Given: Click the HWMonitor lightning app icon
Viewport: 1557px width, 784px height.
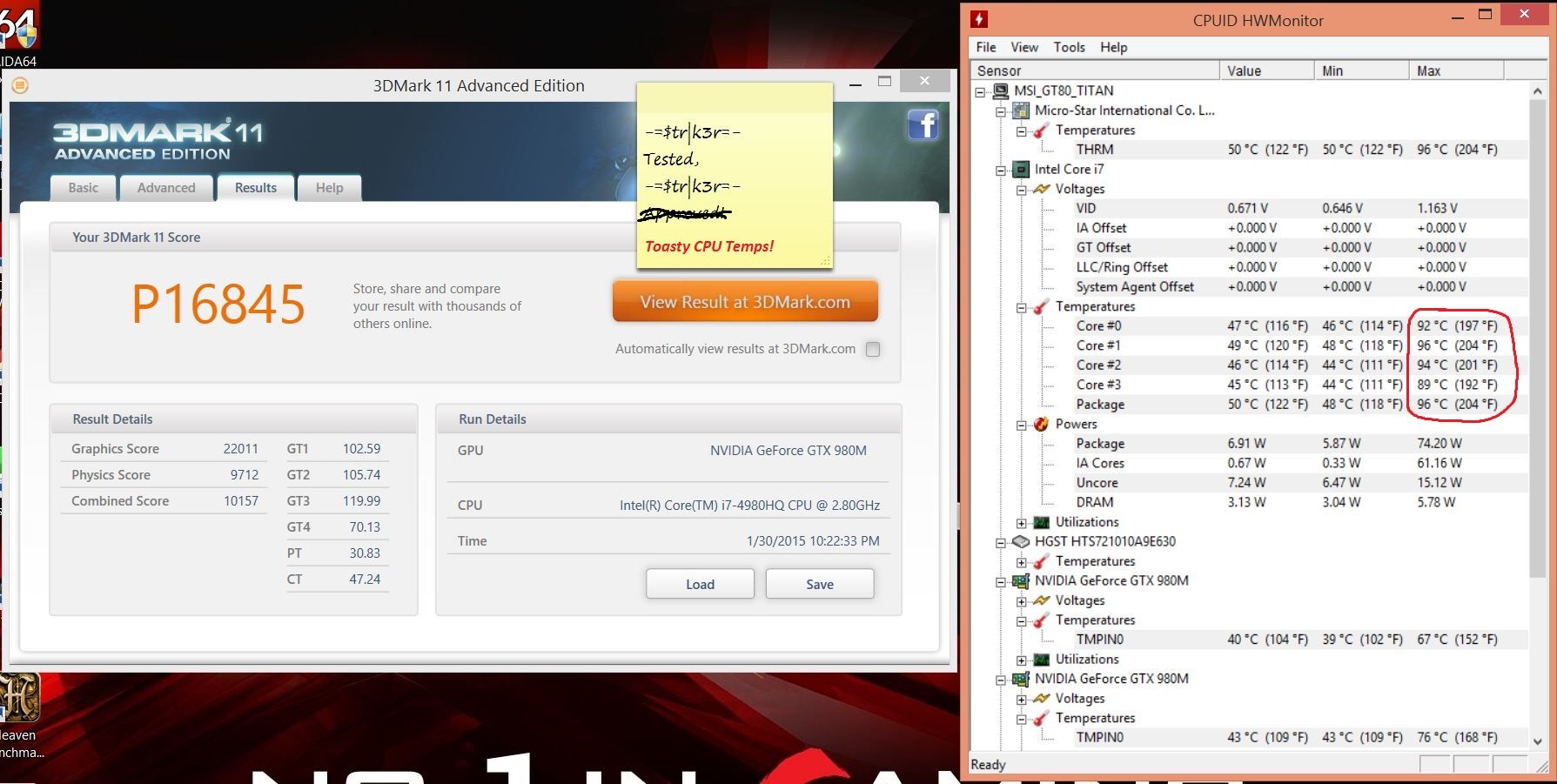Looking at the screenshot, I should 979,19.
